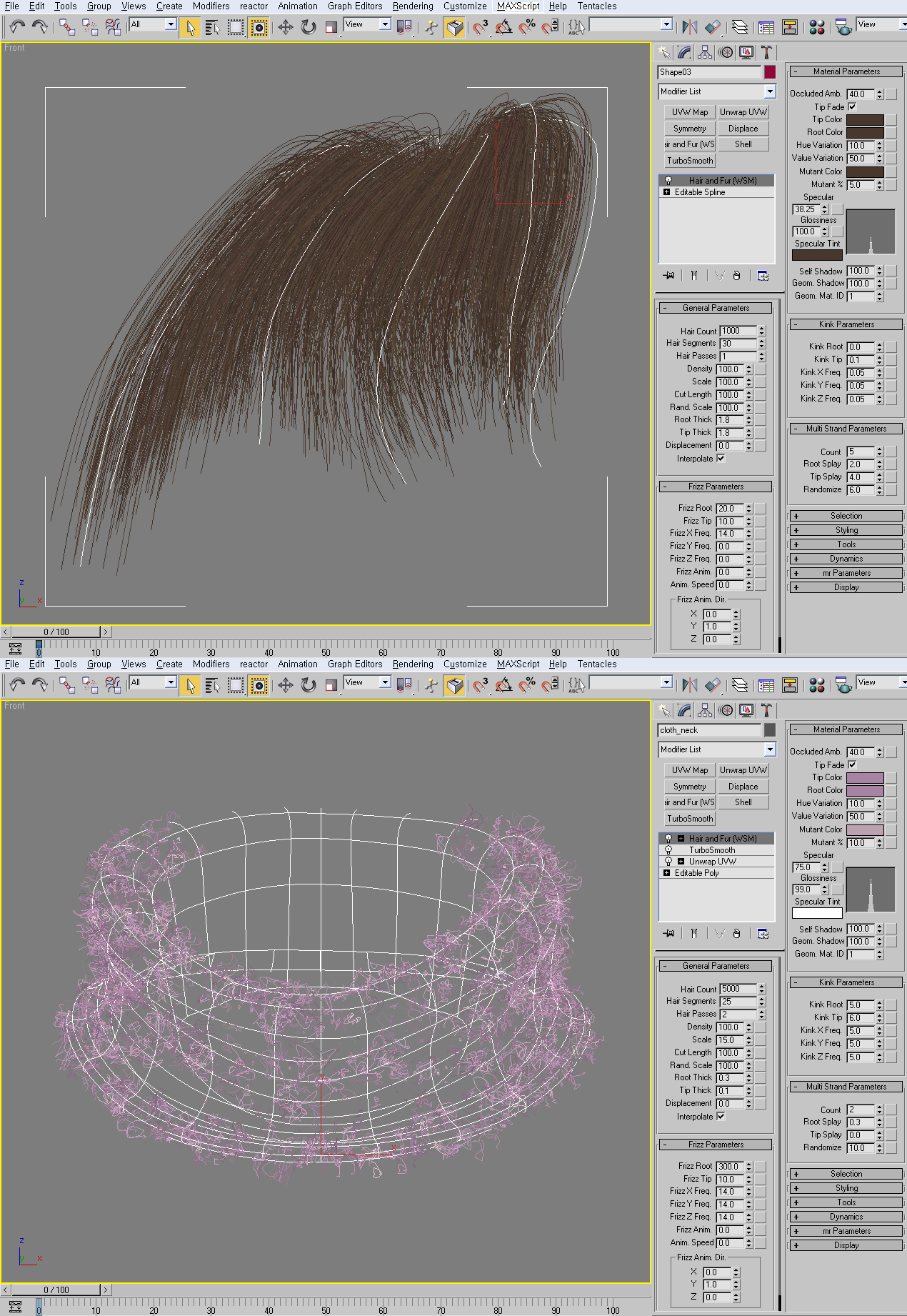Open Rendering menu in upper menu bar
The width and height of the screenshot is (907, 1316).
pos(413,6)
